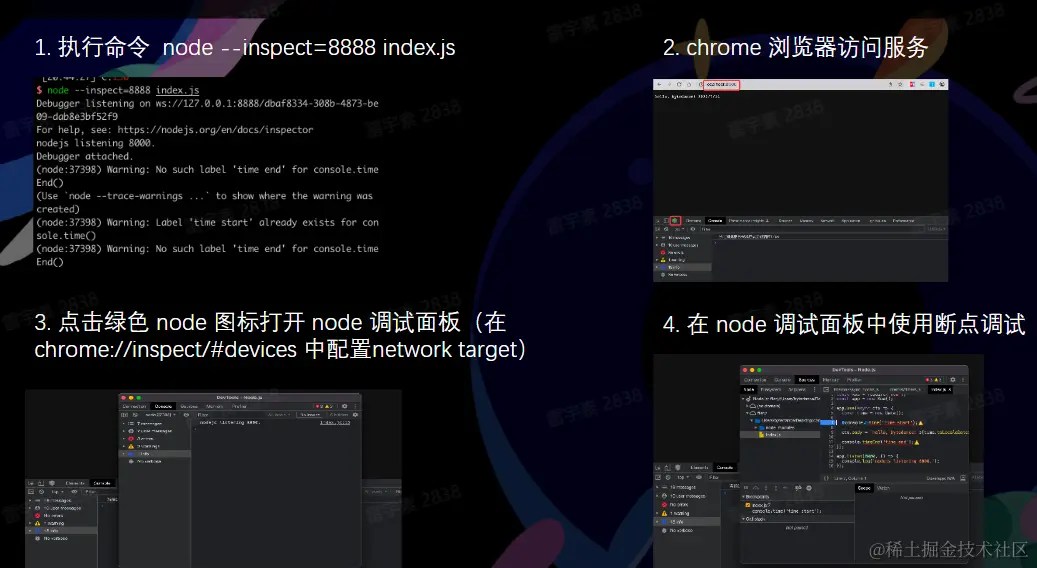Open kebab menu in step 3 Node DevTools header
1037x568 pixels.
click(355, 406)
